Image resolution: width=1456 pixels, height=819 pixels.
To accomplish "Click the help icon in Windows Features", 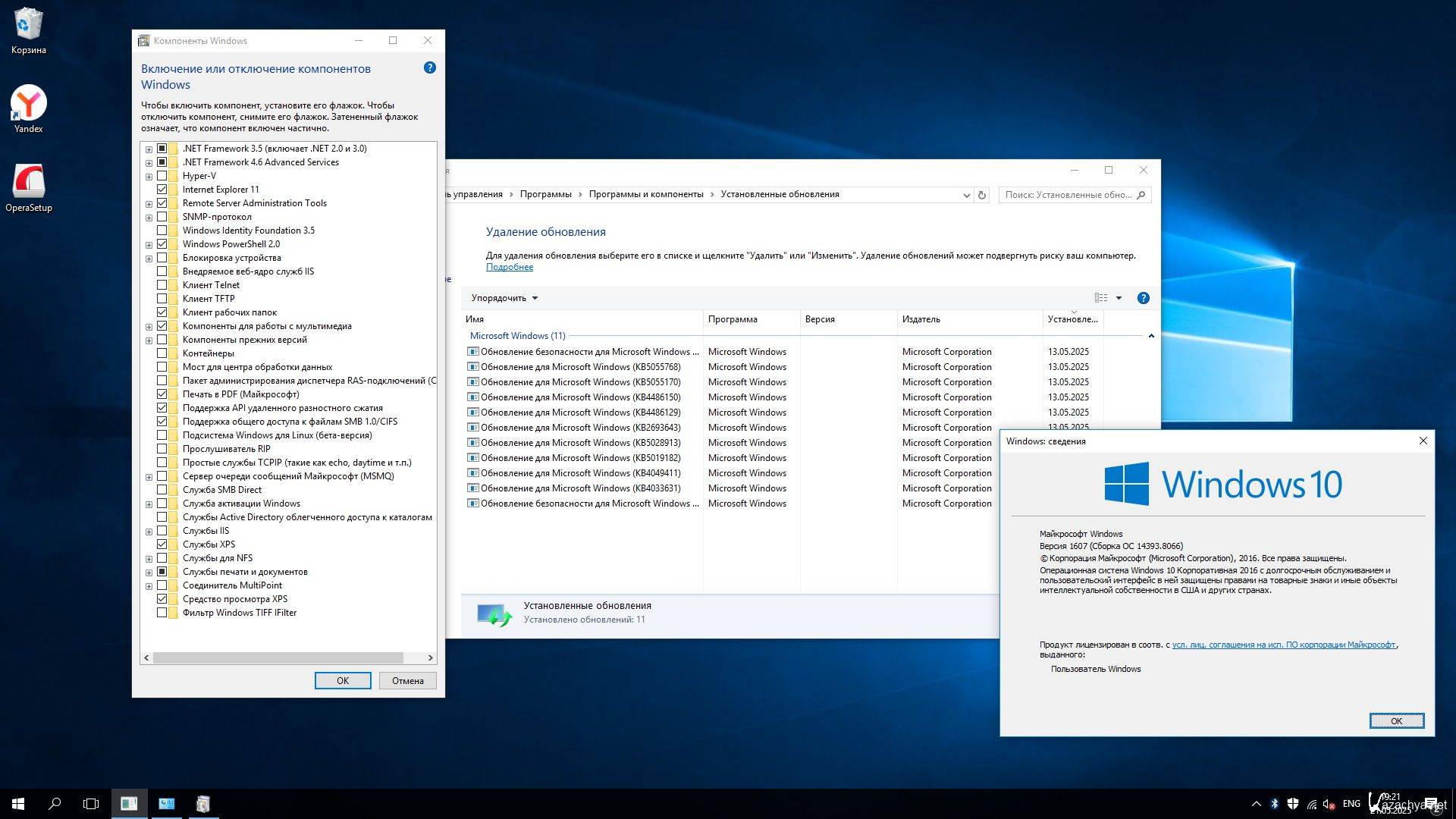I will [429, 67].
